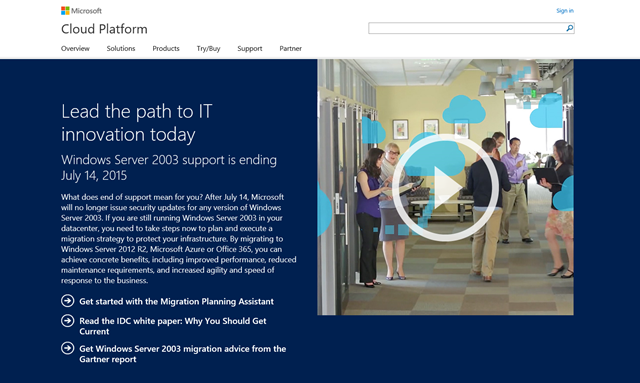
Task: Open the Overview menu item
Action: [75, 48]
